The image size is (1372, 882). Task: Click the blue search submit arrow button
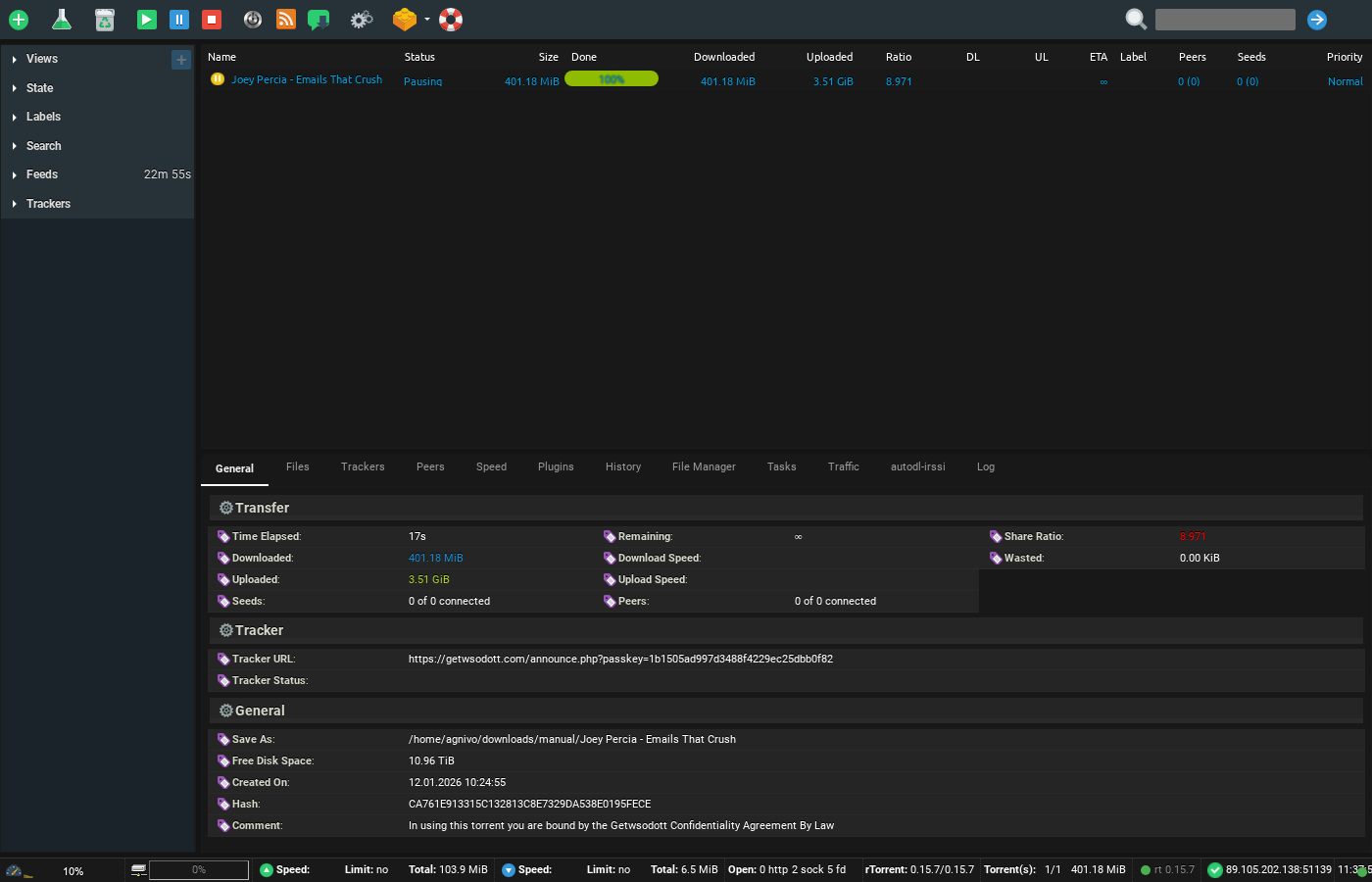click(x=1317, y=20)
